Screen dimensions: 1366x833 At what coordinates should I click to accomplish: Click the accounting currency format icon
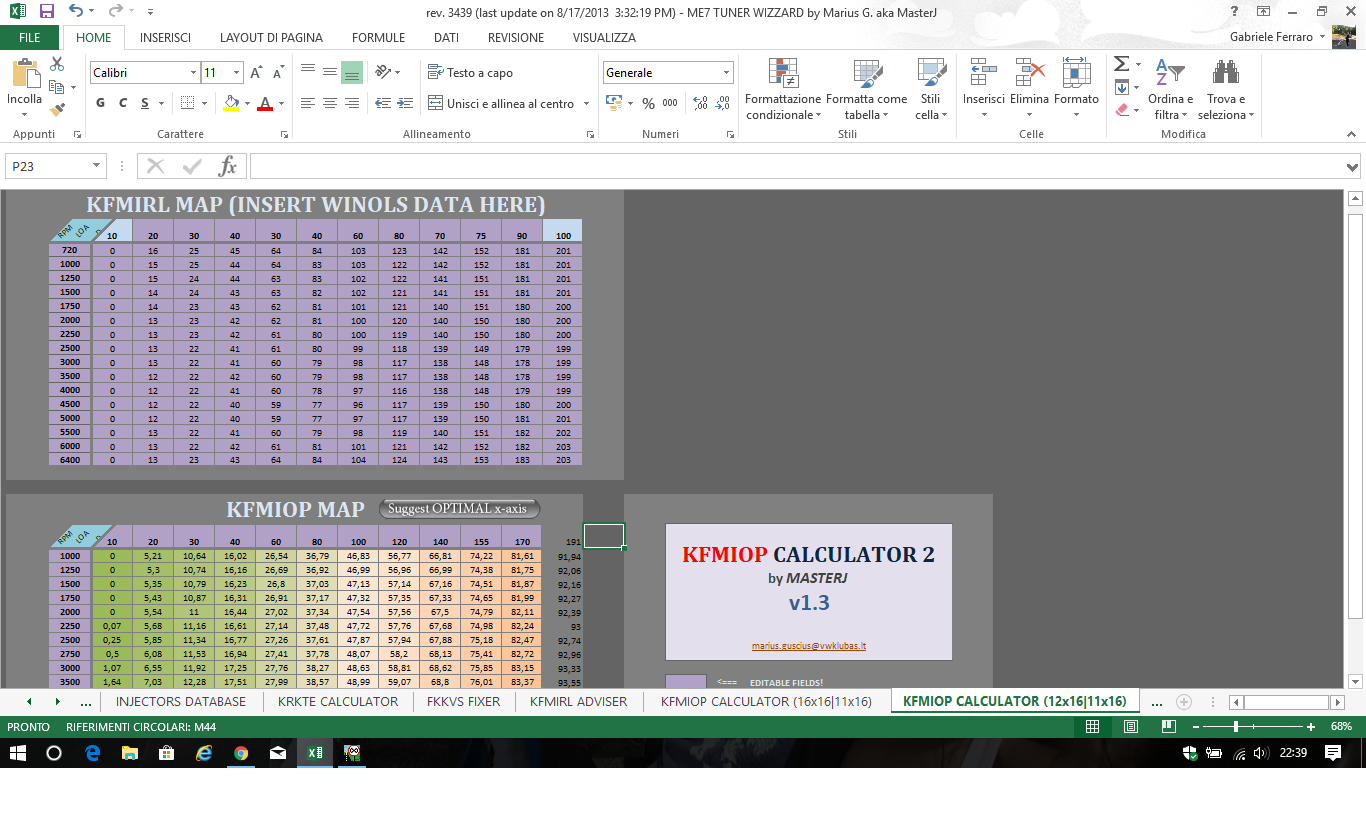tap(613, 103)
